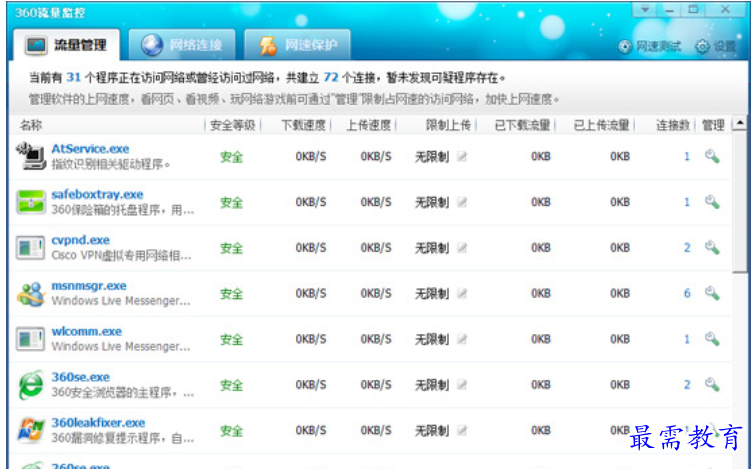Edit upload limit for msnmsgr.exe
The image size is (751, 469).
click(462, 293)
